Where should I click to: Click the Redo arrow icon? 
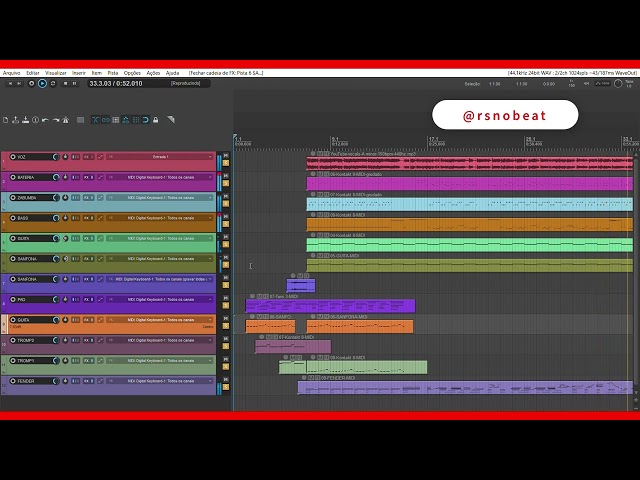point(56,120)
